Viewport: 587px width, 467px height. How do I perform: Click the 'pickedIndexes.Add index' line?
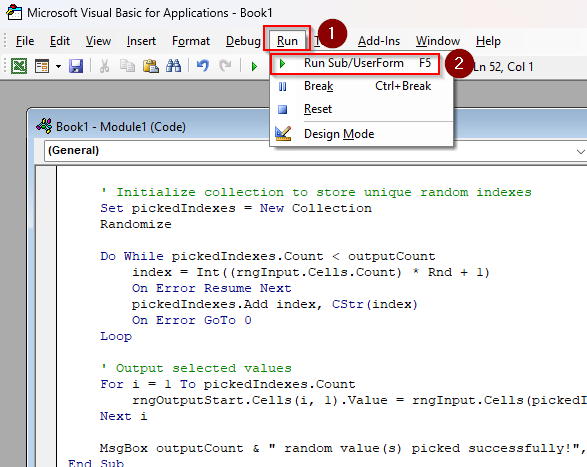coord(274,304)
